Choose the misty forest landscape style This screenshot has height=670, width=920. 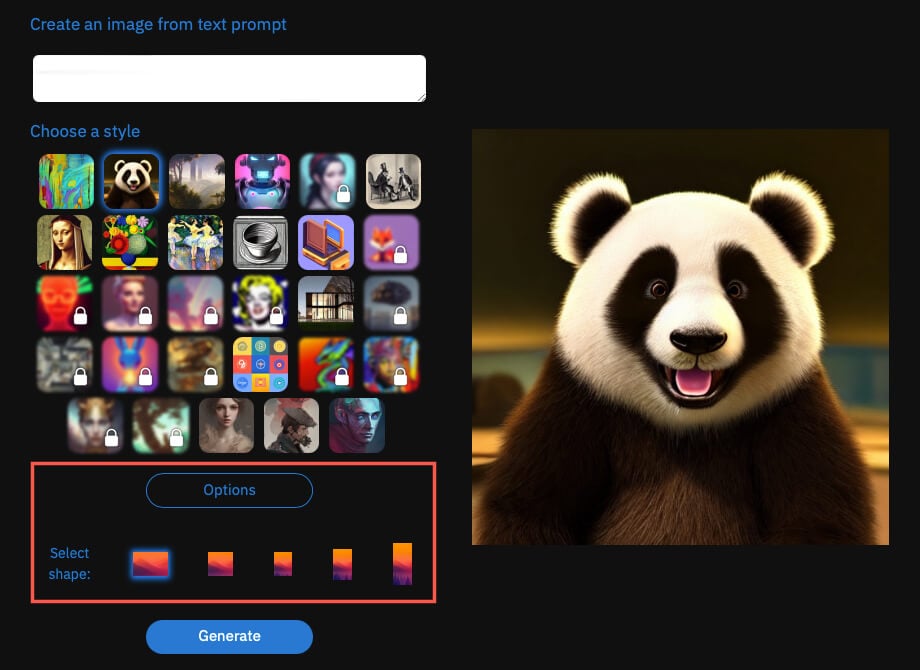(196, 181)
